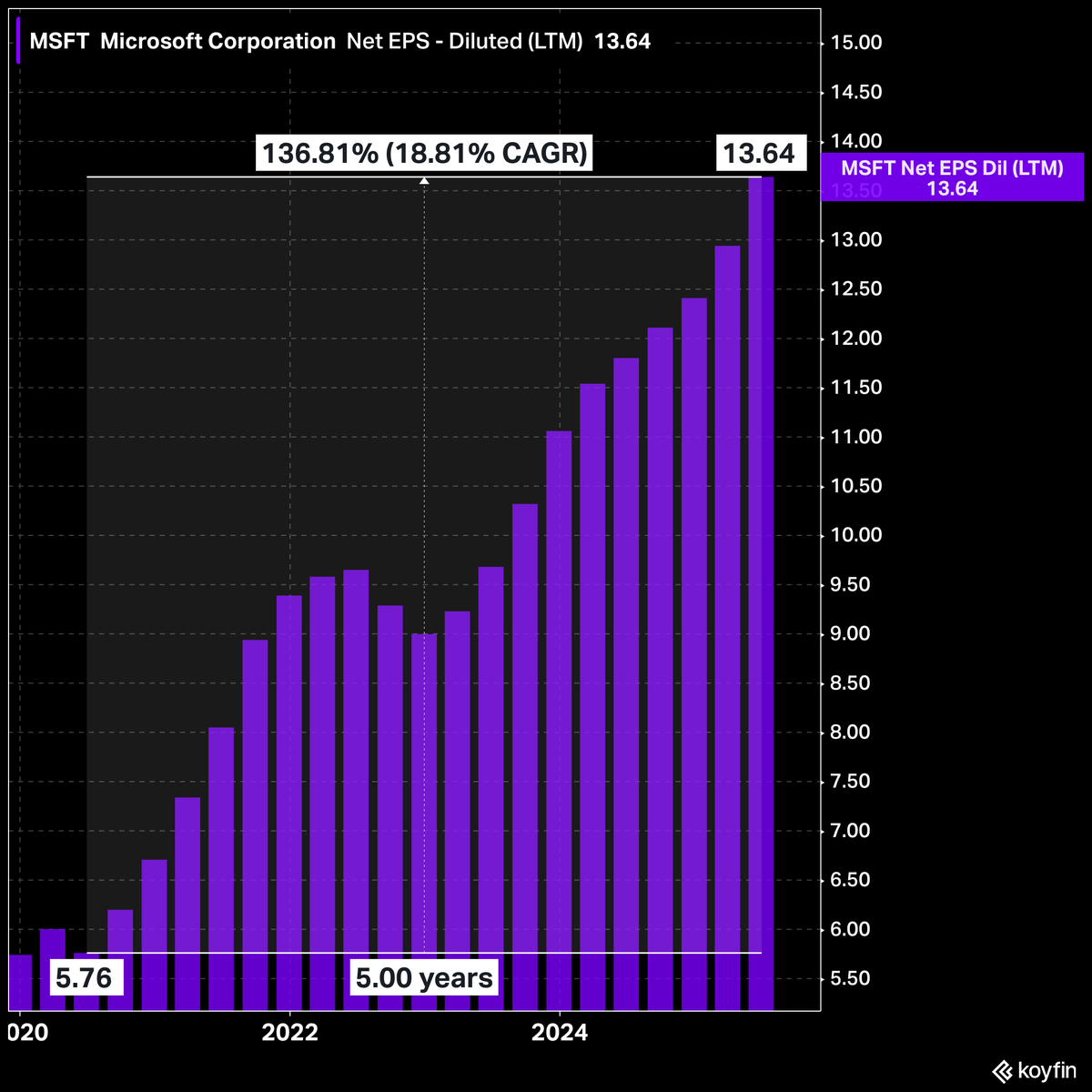Select the Microsoft Corporation legend text
This screenshot has height=1092, width=1092.
point(218,41)
